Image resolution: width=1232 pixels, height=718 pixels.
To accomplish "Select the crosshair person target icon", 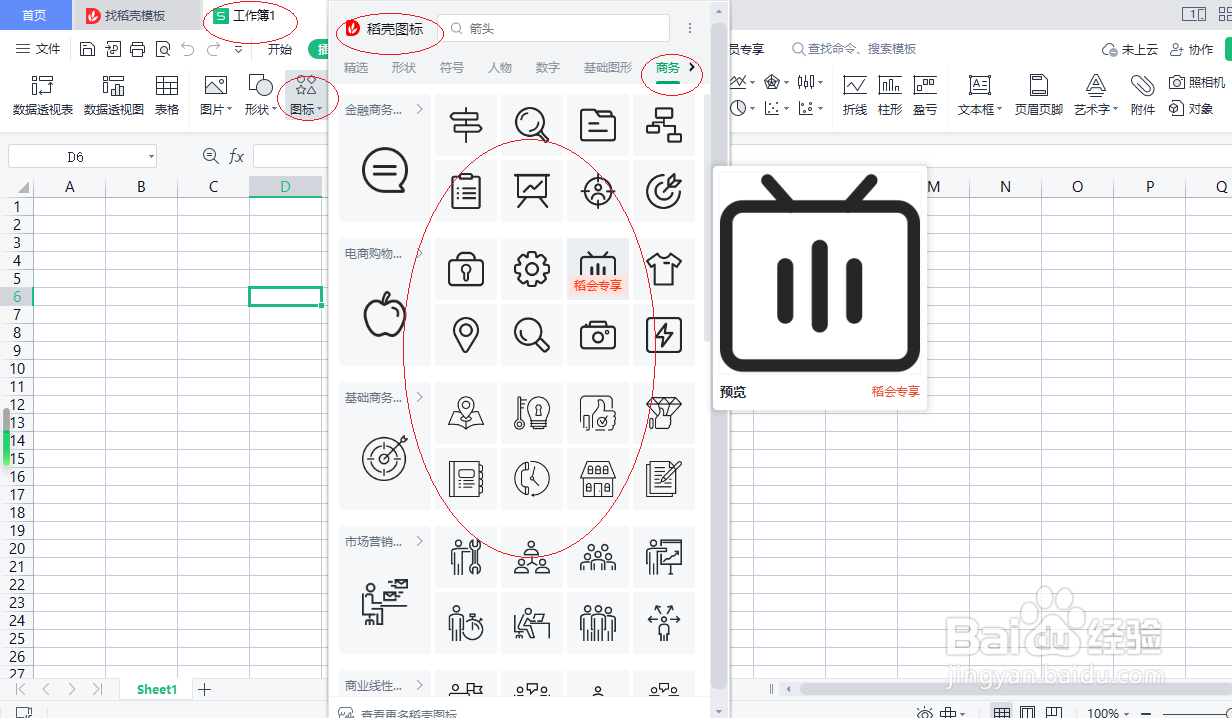I will click(598, 191).
